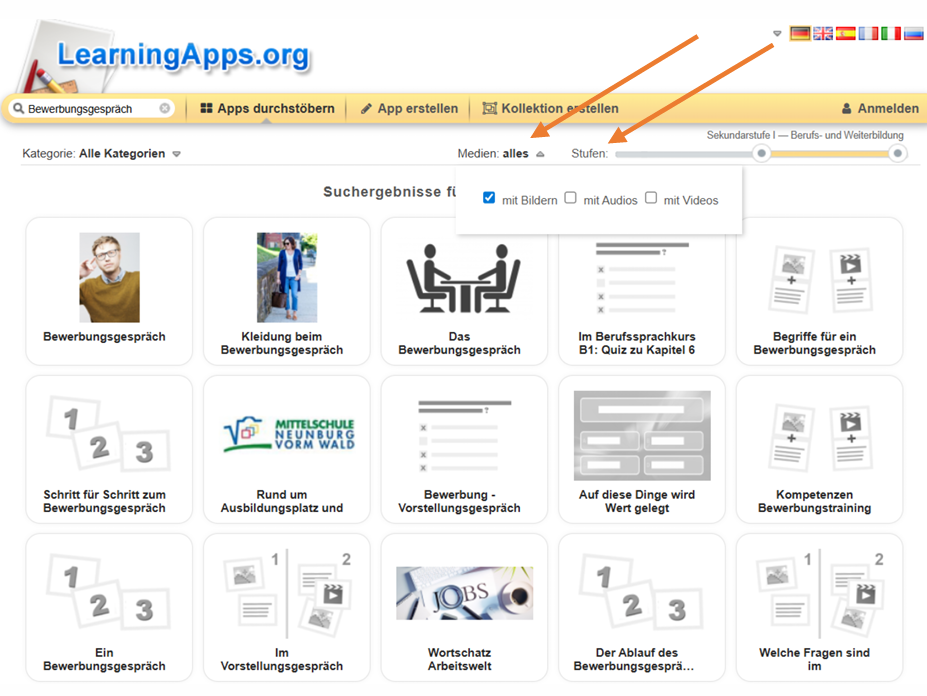Clear the search field with the x icon
Image resolution: width=927 pixels, height=696 pixels.
[165, 109]
